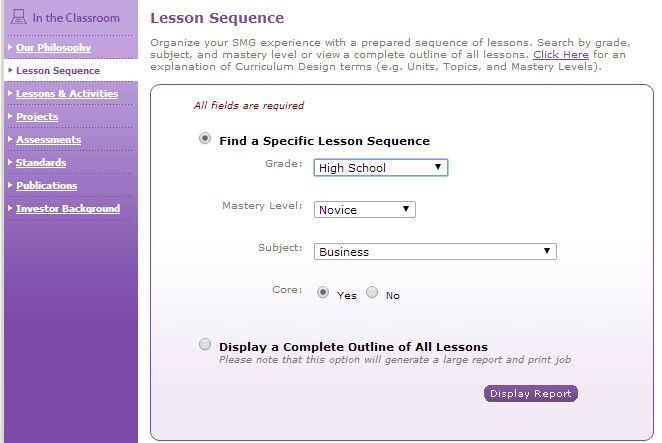Follow the Click Here curriculum terms link
The image size is (662, 443).
coord(561,54)
